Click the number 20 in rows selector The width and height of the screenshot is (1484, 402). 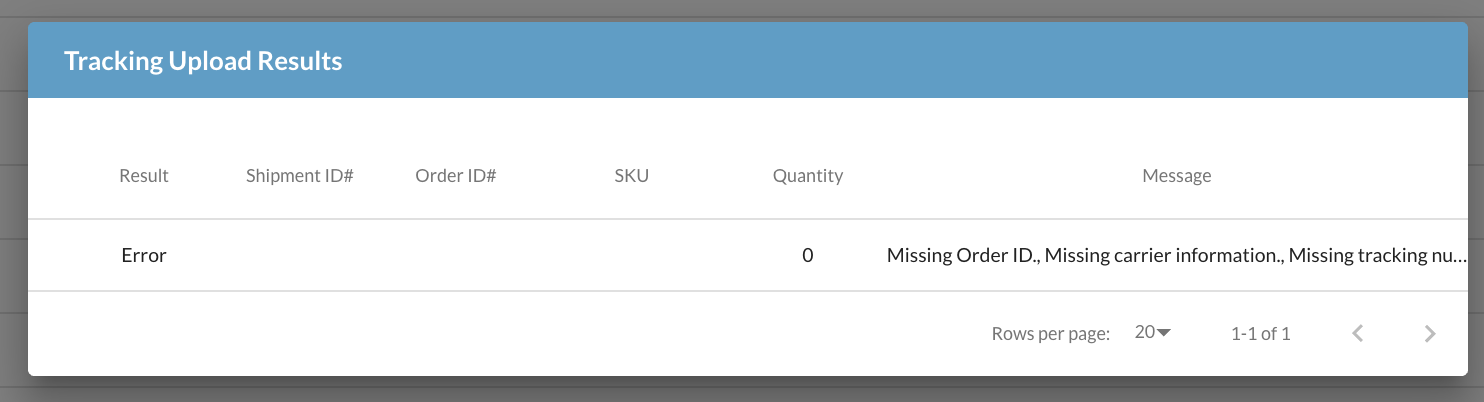click(1145, 333)
